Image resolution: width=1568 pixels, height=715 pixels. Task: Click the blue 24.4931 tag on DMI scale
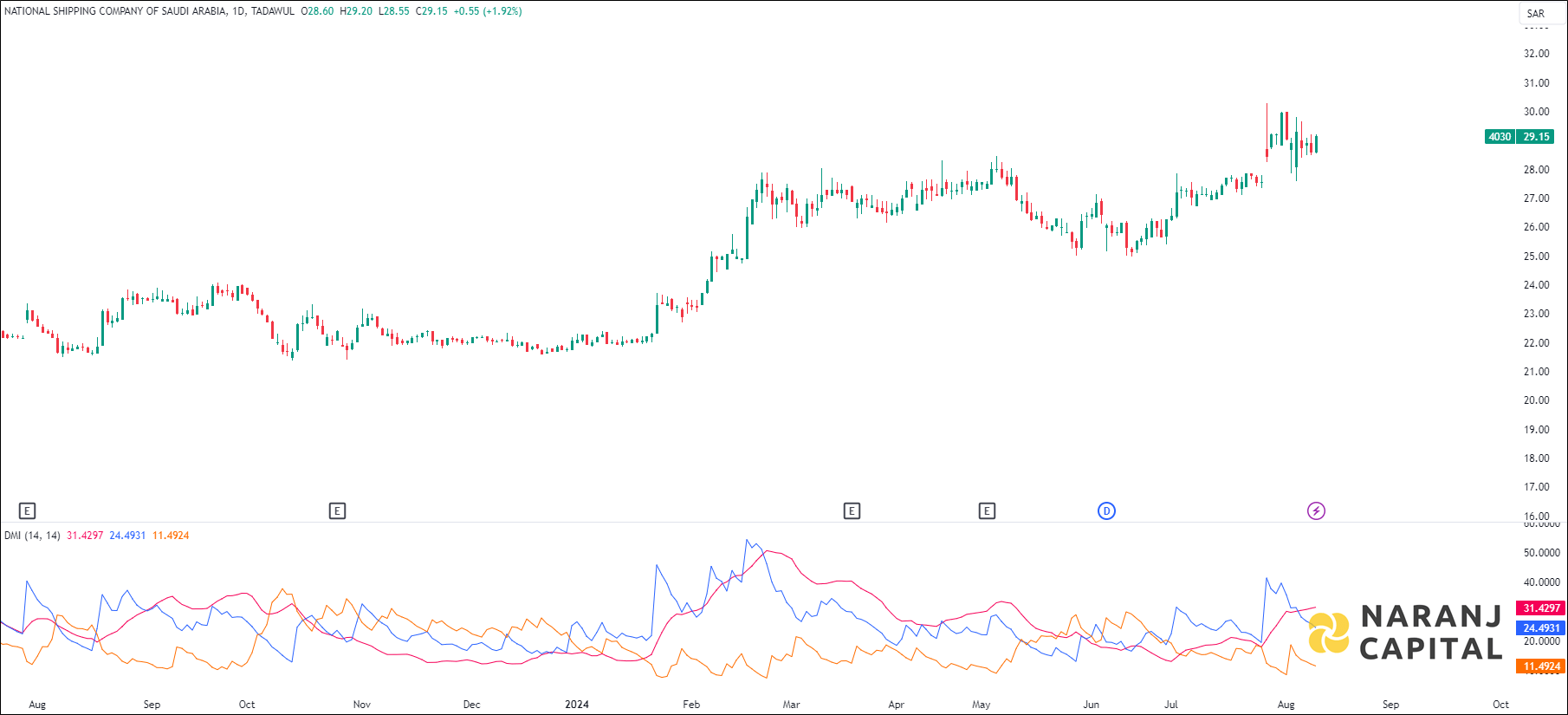[x=1540, y=628]
